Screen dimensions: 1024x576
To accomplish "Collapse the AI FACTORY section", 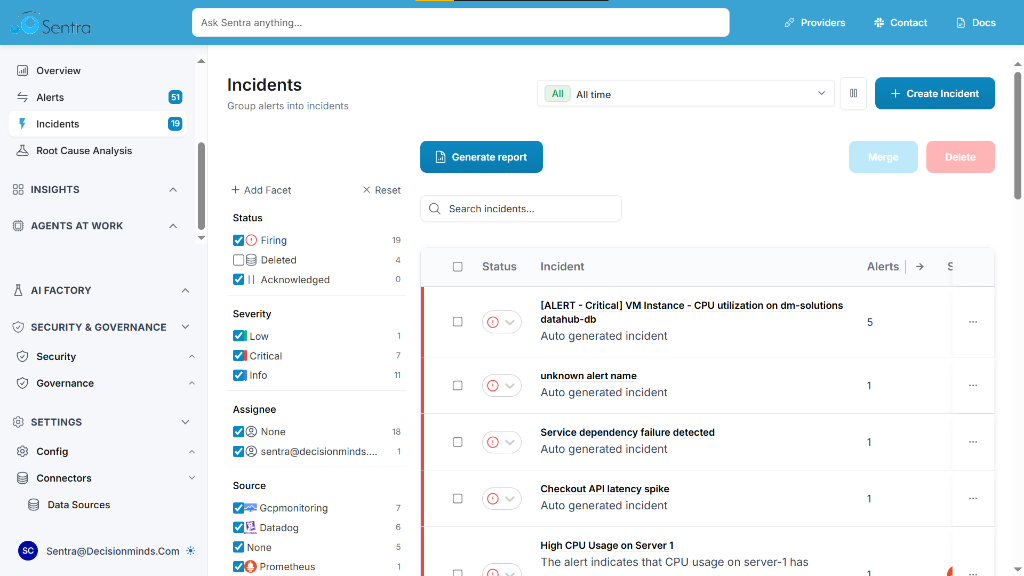I will point(185,291).
